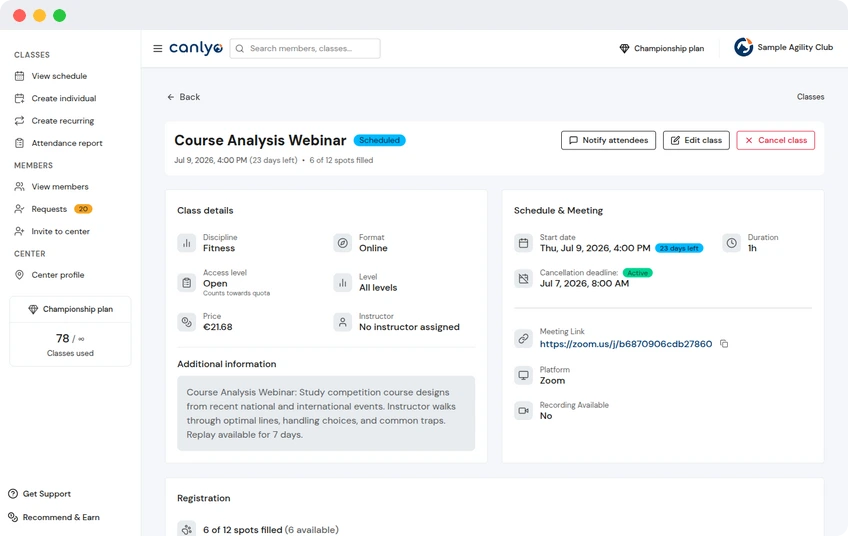The image size is (848, 536).
Task: Click the Center profile map pin icon
Action: 19,275
